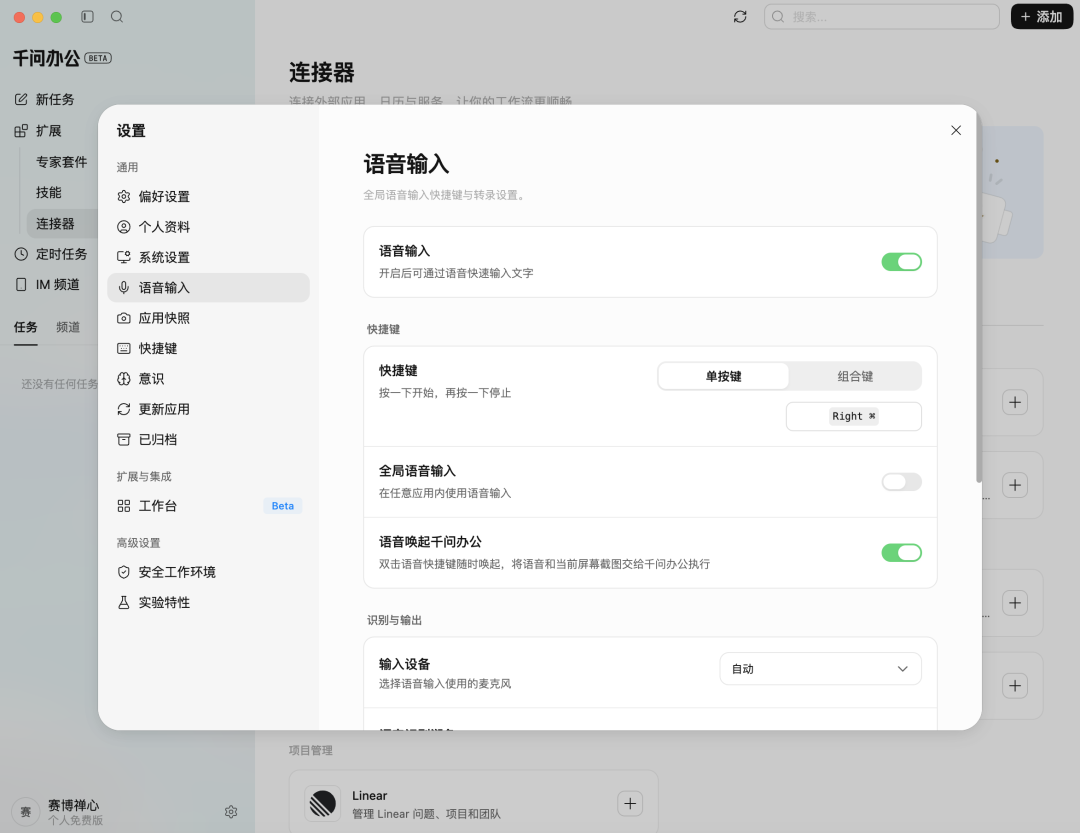Image resolution: width=1080 pixels, height=833 pixels.
Task: Switch shortcut mode to 组合键
Action: coord(855,376)
